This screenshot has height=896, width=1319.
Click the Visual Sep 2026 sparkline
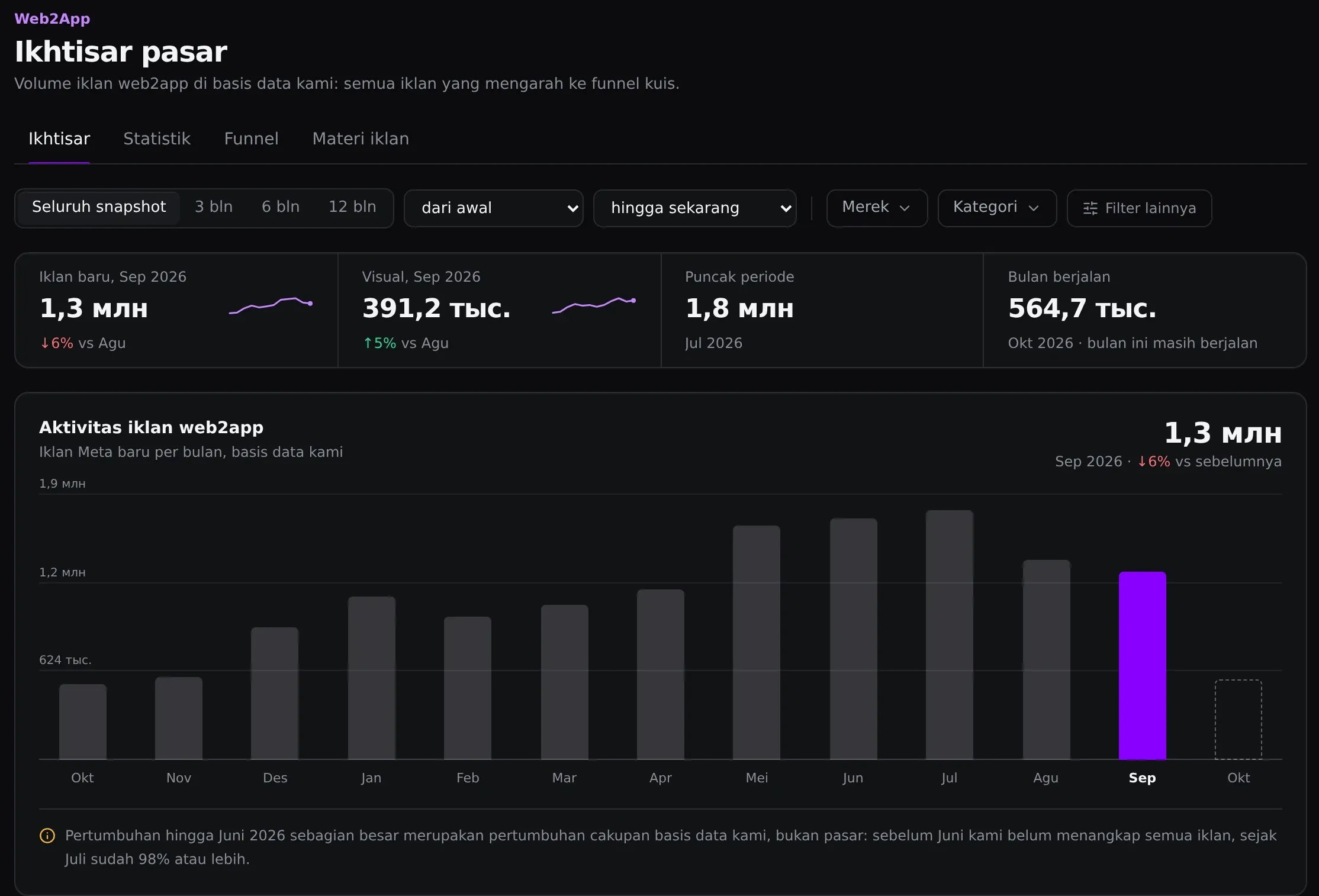click(x=594, y=305)
